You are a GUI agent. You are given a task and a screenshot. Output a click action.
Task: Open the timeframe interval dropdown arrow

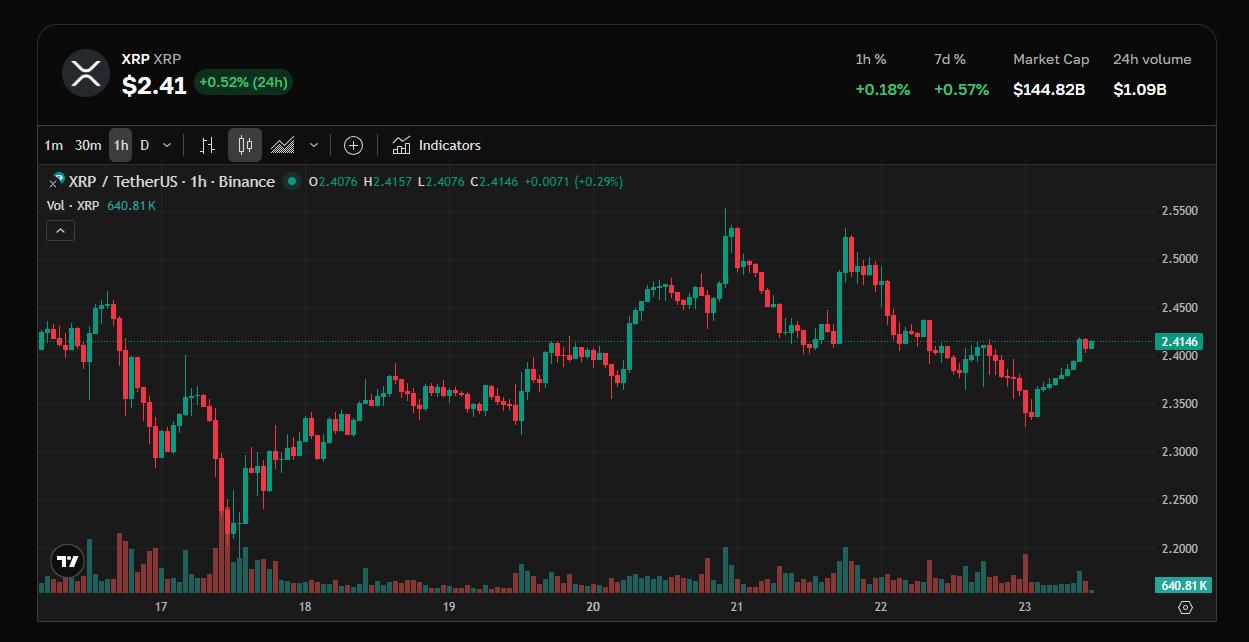click(167, 145)
